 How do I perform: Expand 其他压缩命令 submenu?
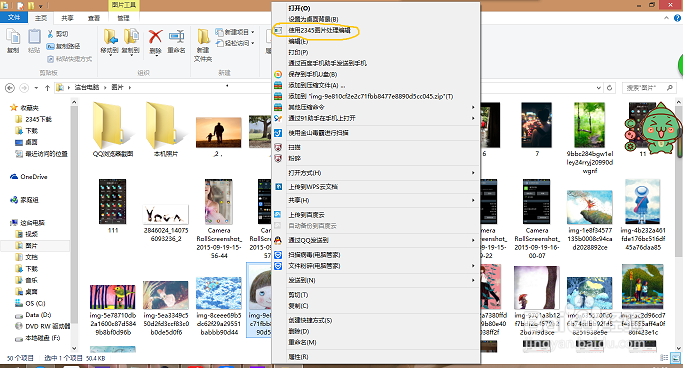coord(375,107)
